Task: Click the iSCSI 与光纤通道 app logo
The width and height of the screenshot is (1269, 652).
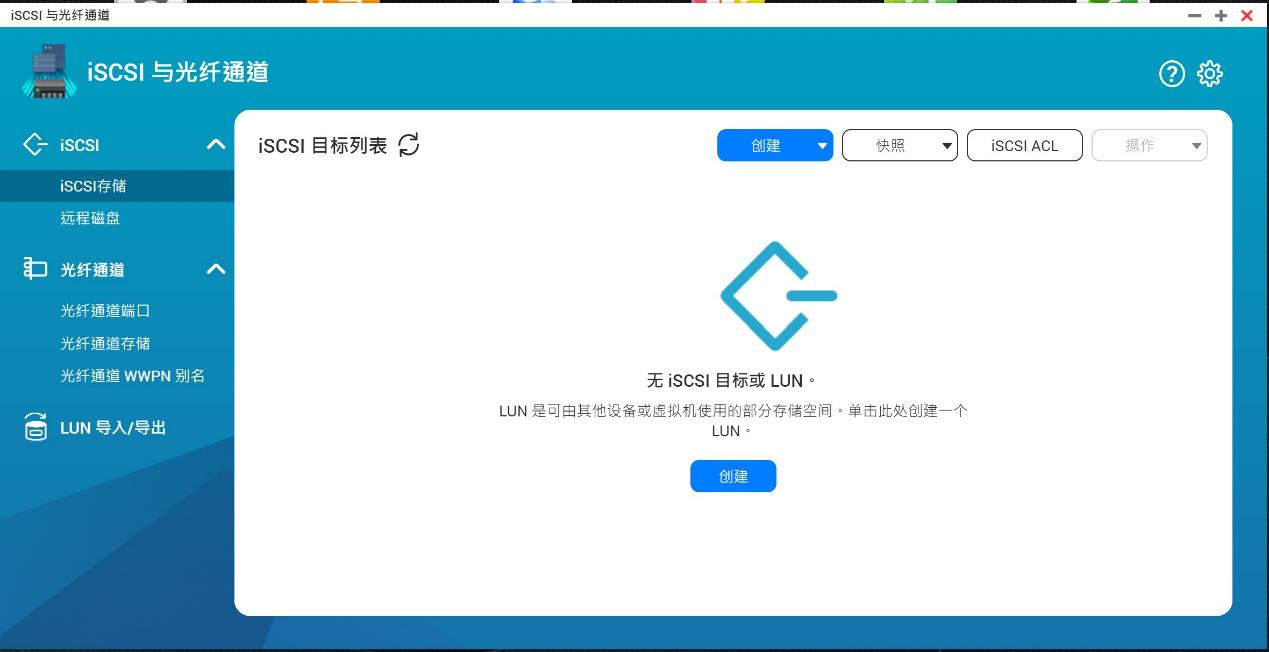Action: (x=48, y=70)
